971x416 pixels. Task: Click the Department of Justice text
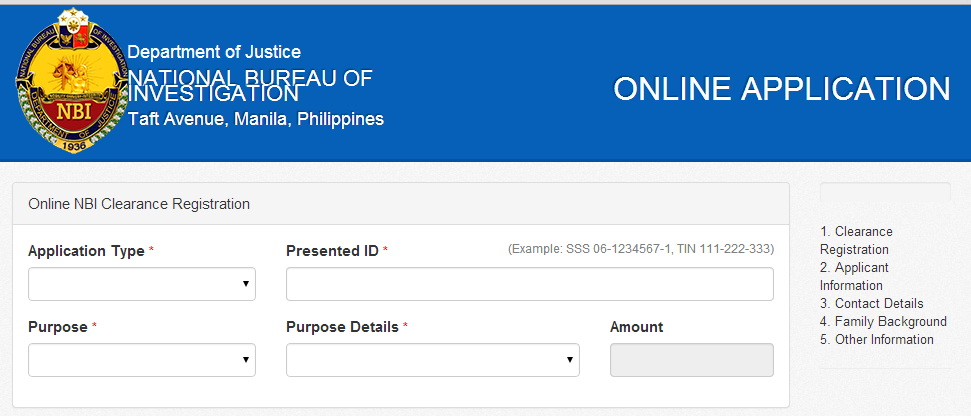pos(214,52)
